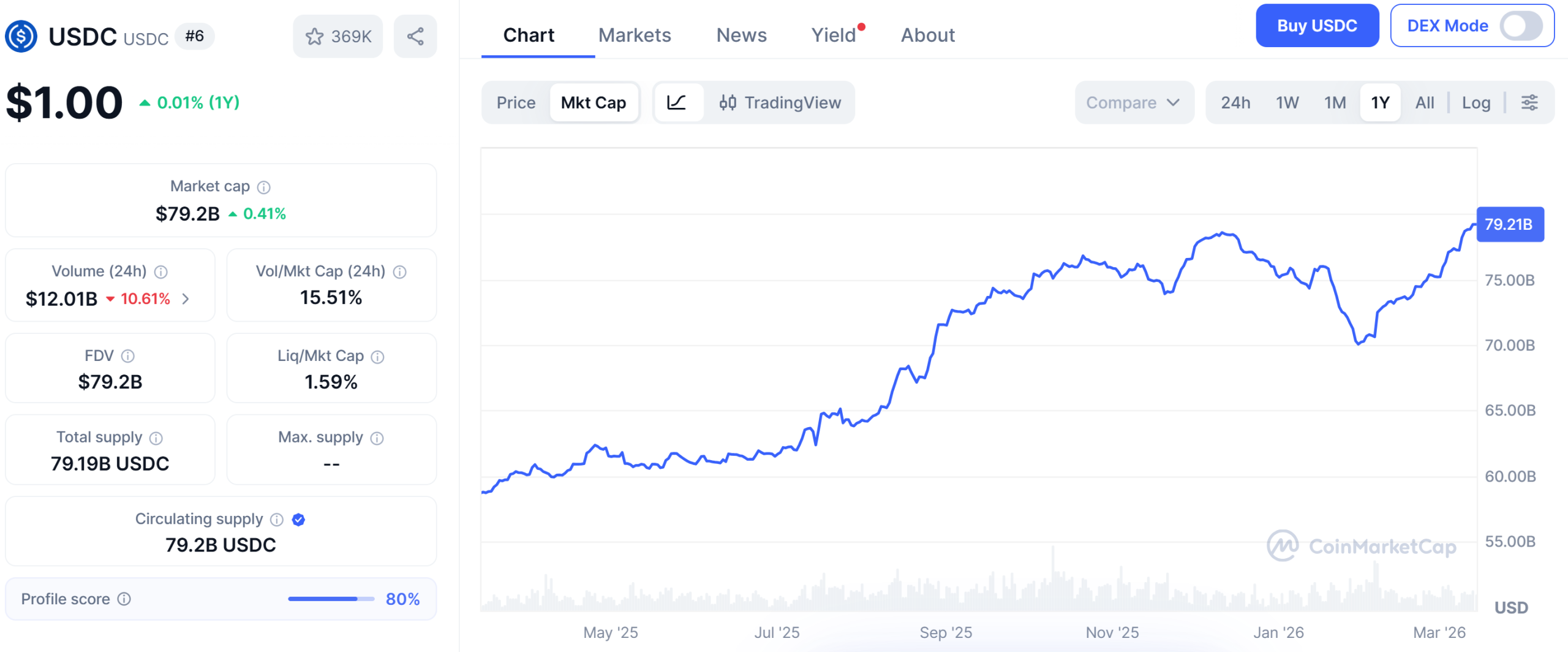Image resolution: width=1568 pixels, height=652 pixels.
Task: Click the Circulating supply verified badge
Action: [x=298, y=519]
